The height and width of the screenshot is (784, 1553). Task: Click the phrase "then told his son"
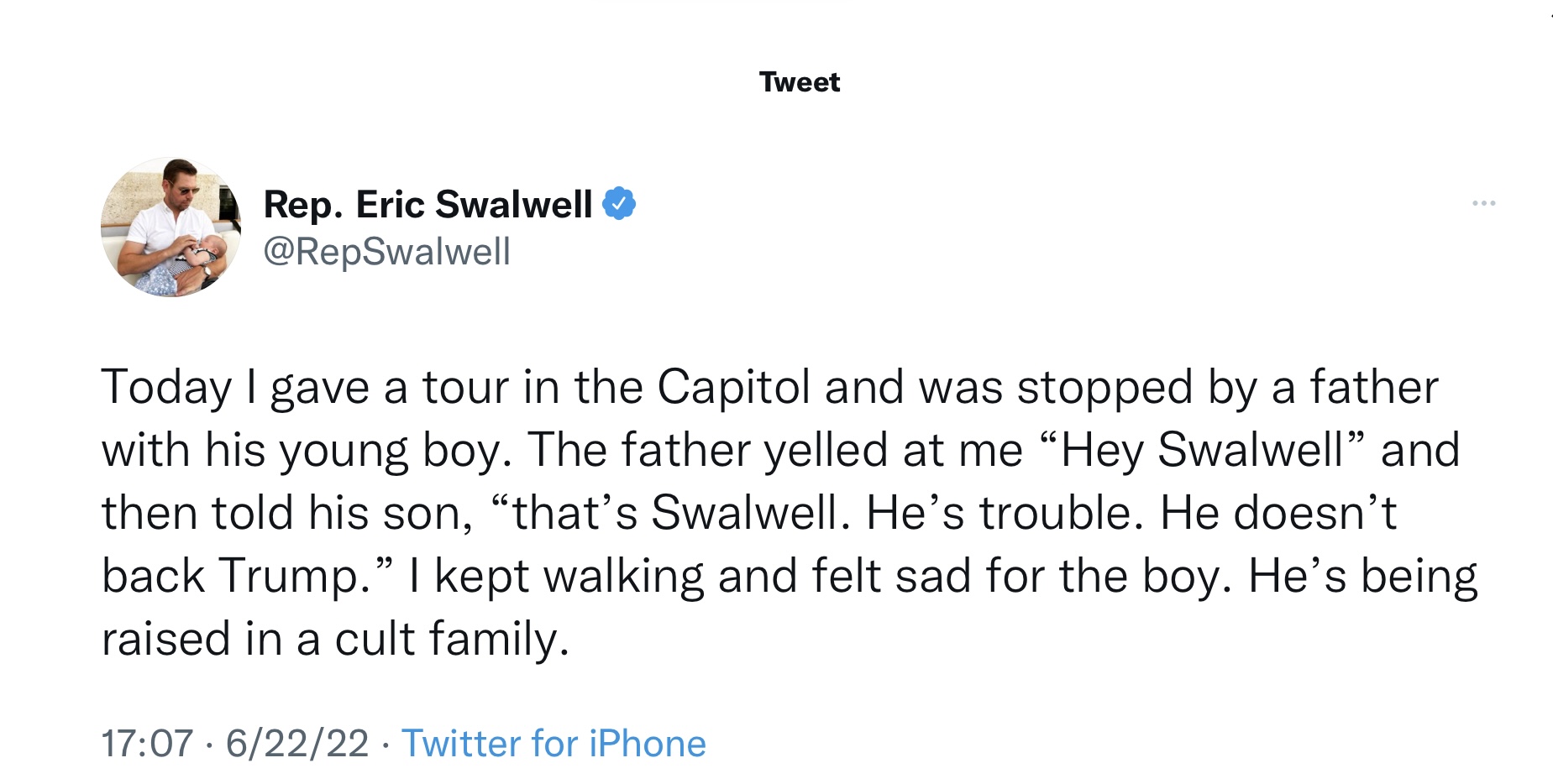coord(286,513)
